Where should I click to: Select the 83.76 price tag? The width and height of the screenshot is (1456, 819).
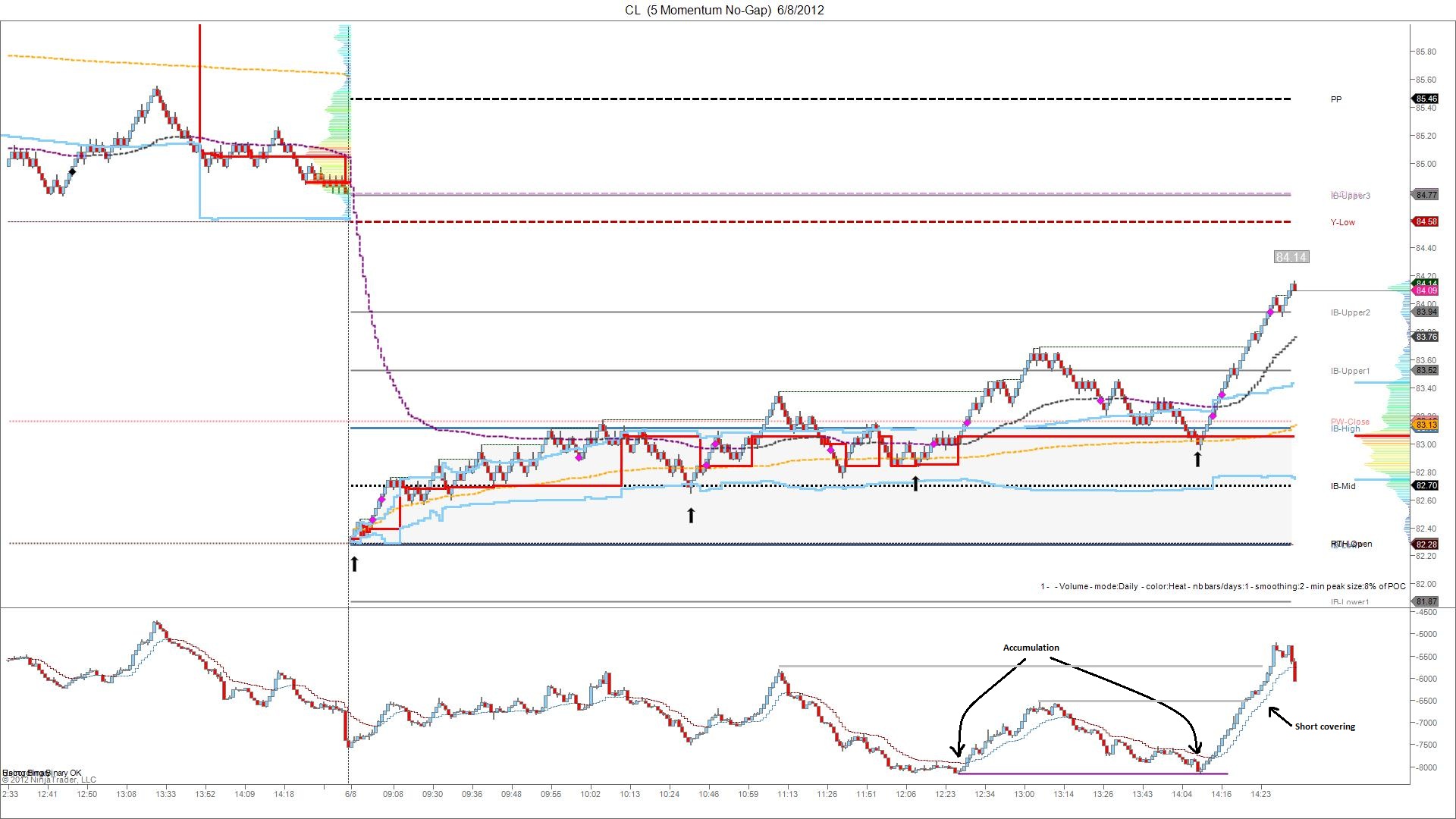(x=1425, y=337)
